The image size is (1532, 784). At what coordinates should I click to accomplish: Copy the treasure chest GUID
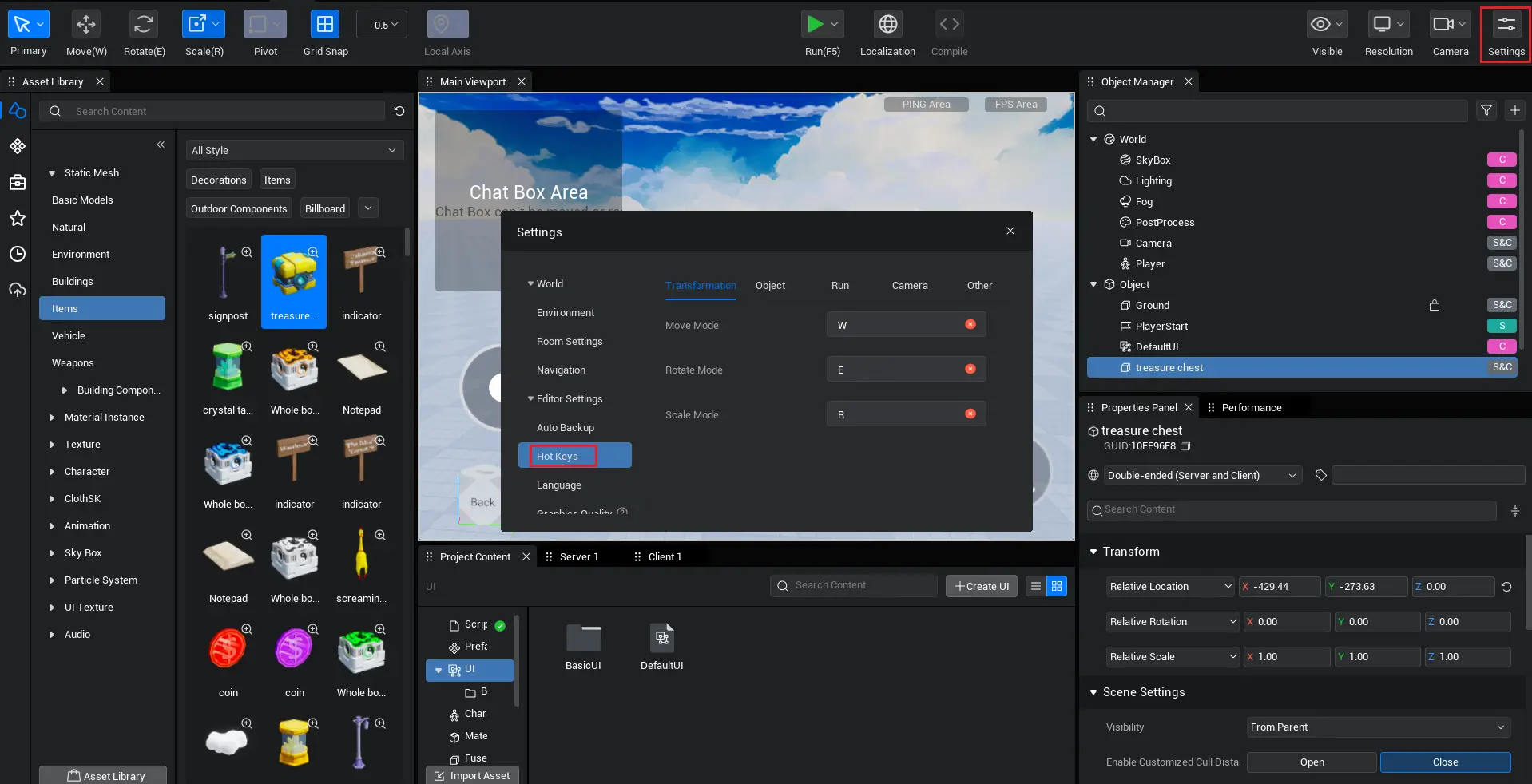pyautogui.click(x=1185, y=446)
